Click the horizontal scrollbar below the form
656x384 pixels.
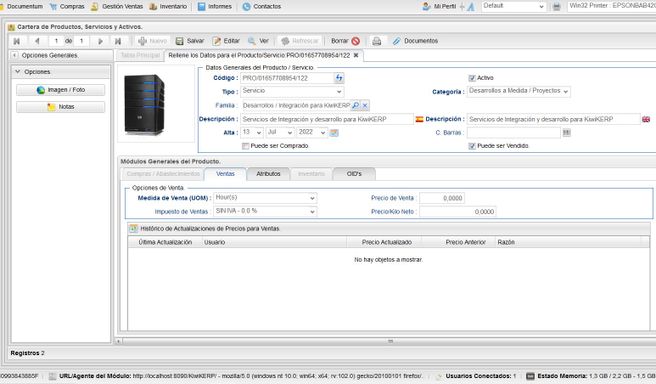[389, 341]
